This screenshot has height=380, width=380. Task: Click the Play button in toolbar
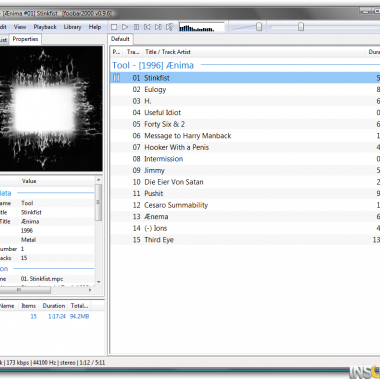125,27
